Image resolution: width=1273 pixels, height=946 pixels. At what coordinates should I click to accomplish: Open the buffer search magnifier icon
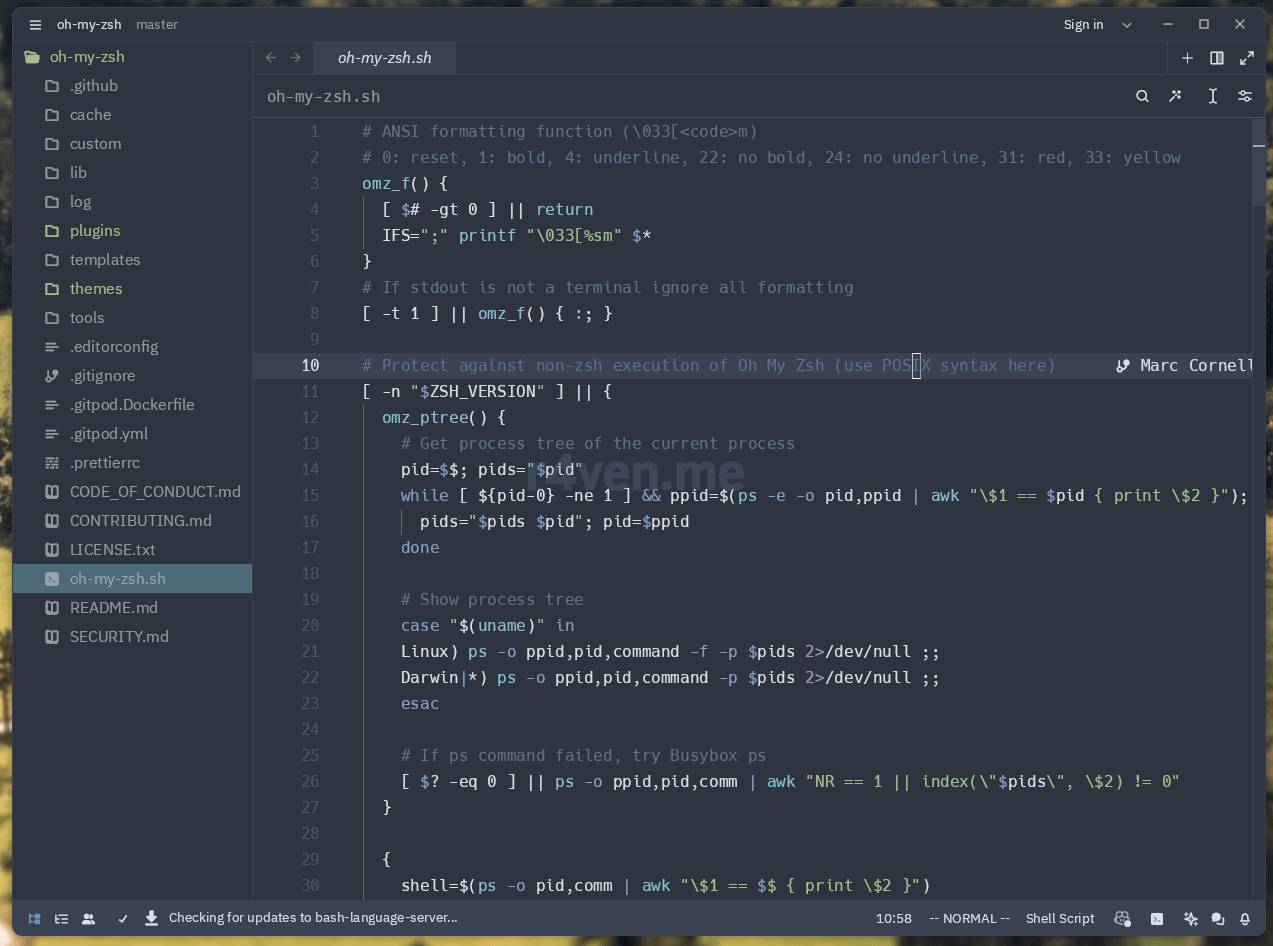click(1142, 96)
